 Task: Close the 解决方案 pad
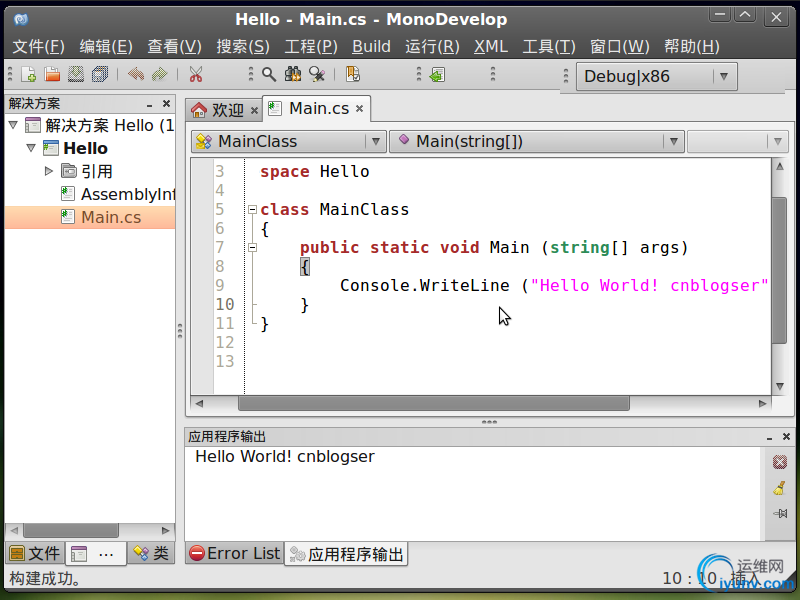(x=166, y=104)
